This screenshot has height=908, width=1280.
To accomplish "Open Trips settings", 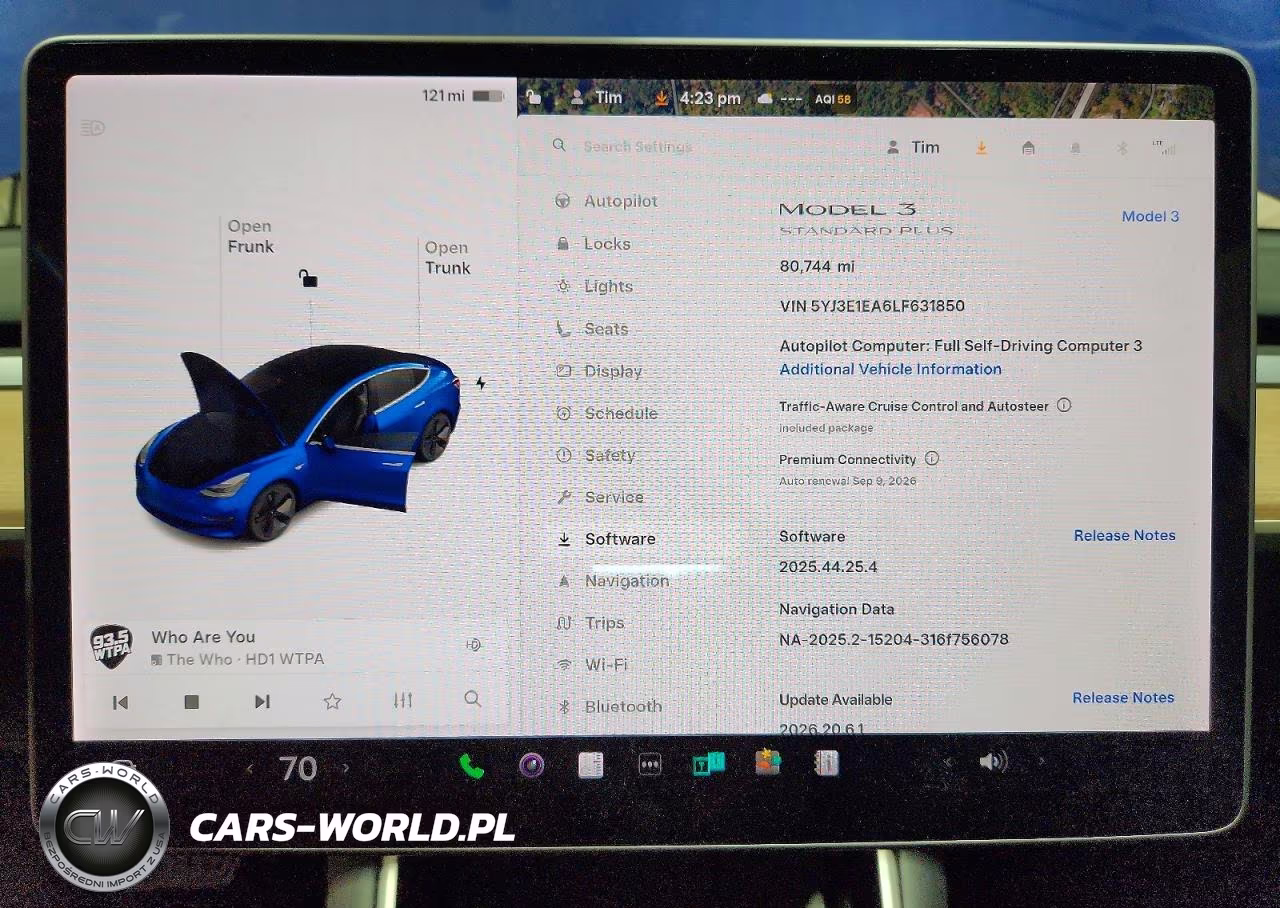I will tap(590, 623).
